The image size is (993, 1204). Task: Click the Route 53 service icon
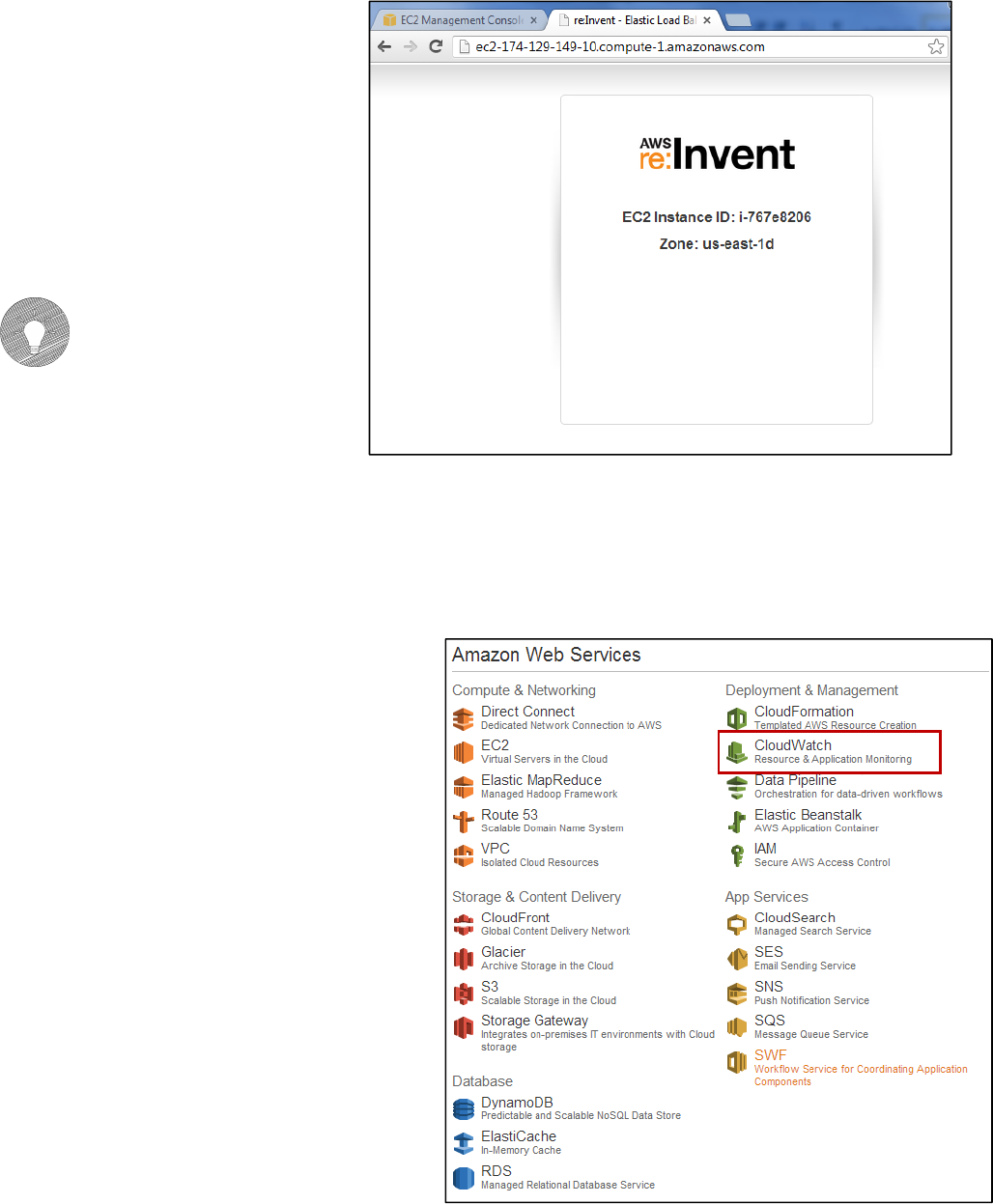pyautogui.click(x=464, y=822)
